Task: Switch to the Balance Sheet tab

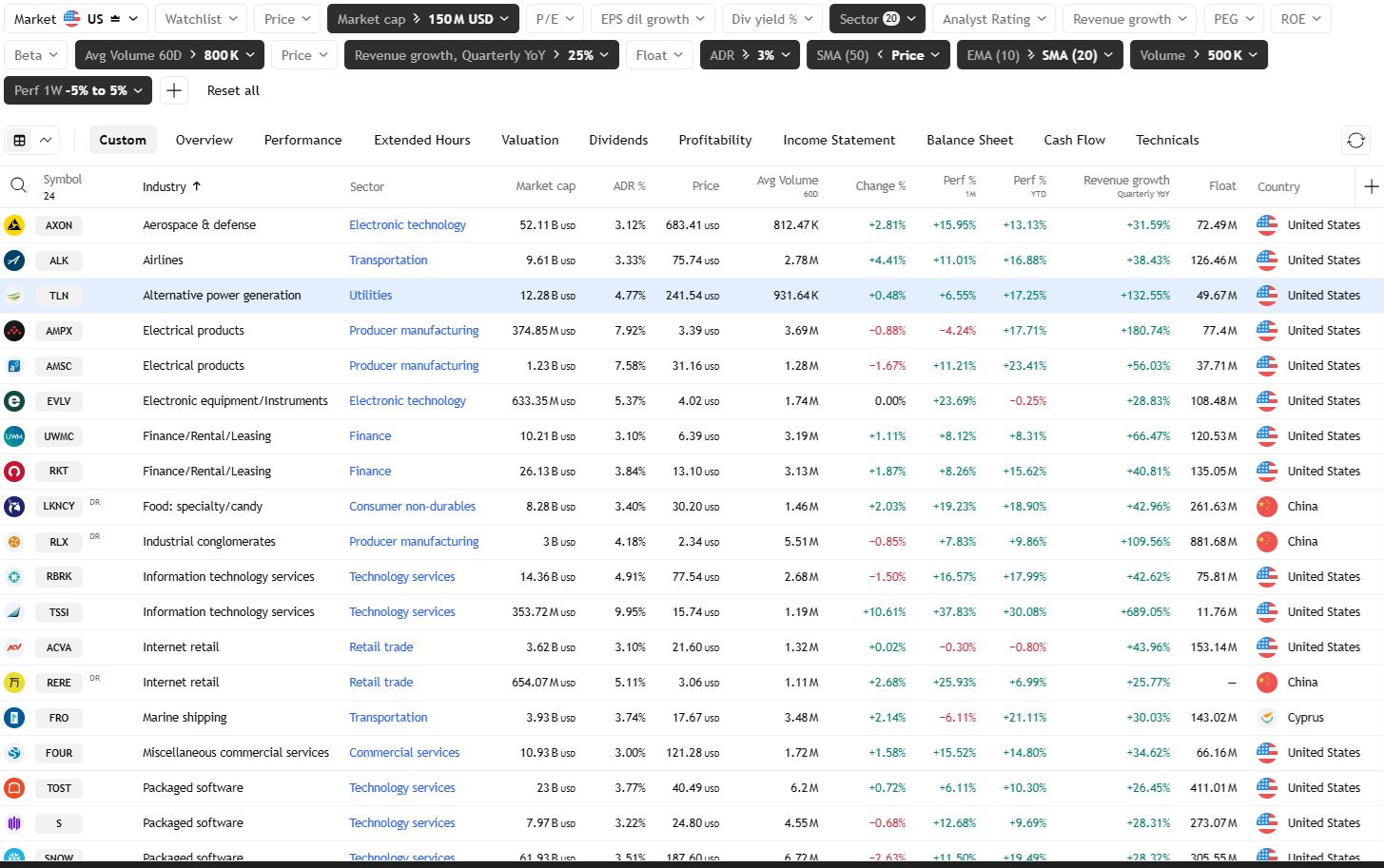Action: tap(969, 140)
